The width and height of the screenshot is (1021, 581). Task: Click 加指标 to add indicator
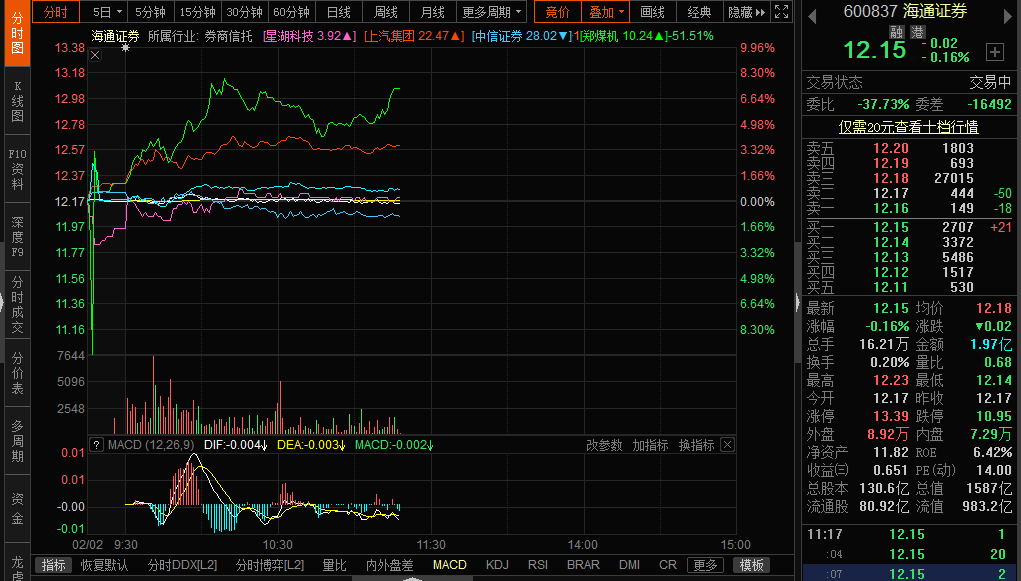pyautogui.click(x=650, y=445)
